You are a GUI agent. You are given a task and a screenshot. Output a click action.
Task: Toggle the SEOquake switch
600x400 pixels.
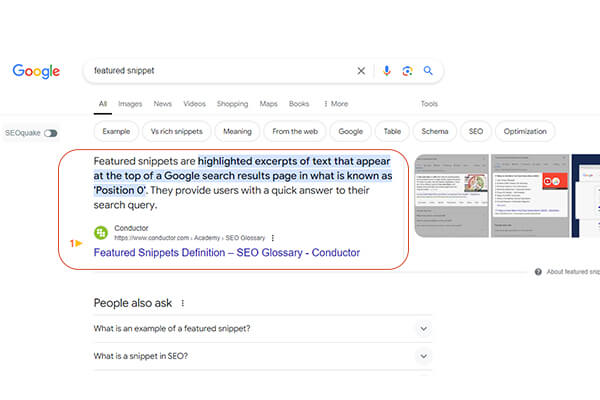(x=51, y=133)
